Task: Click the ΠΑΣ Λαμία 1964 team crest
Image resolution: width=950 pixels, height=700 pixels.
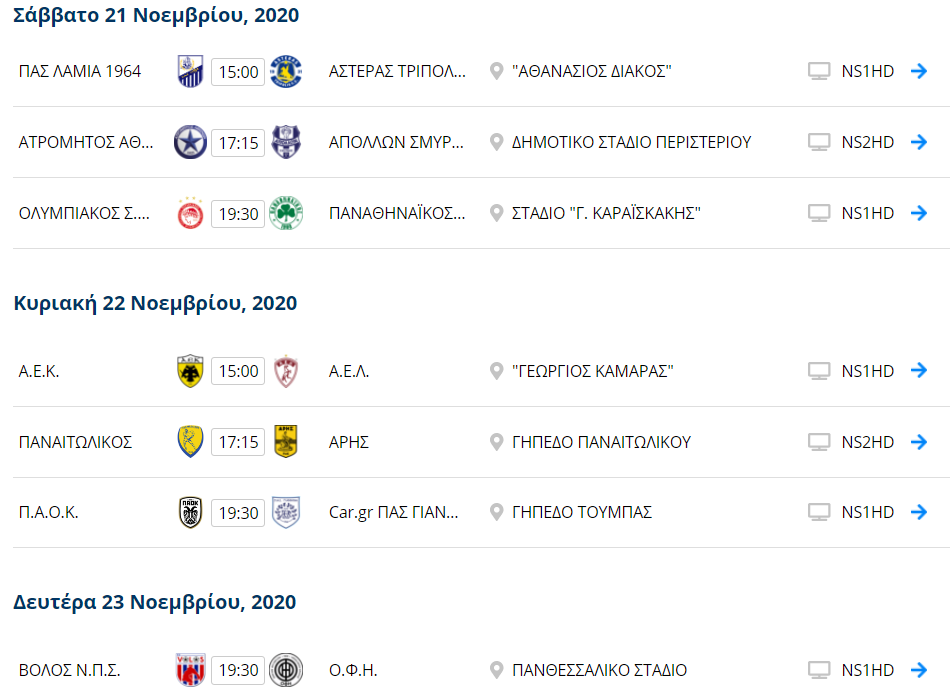Action: pos(189,71)
